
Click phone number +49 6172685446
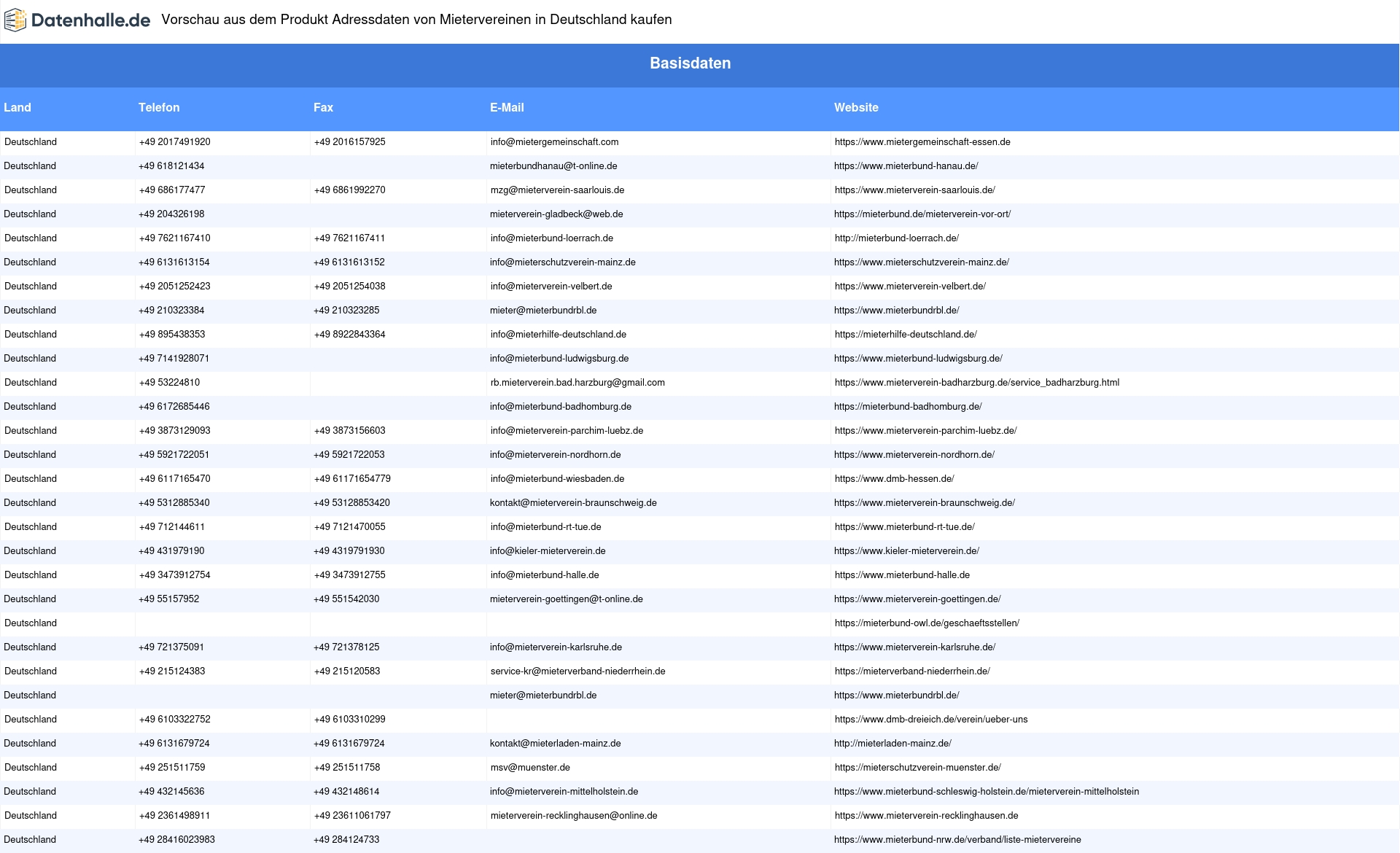(174, 407)
